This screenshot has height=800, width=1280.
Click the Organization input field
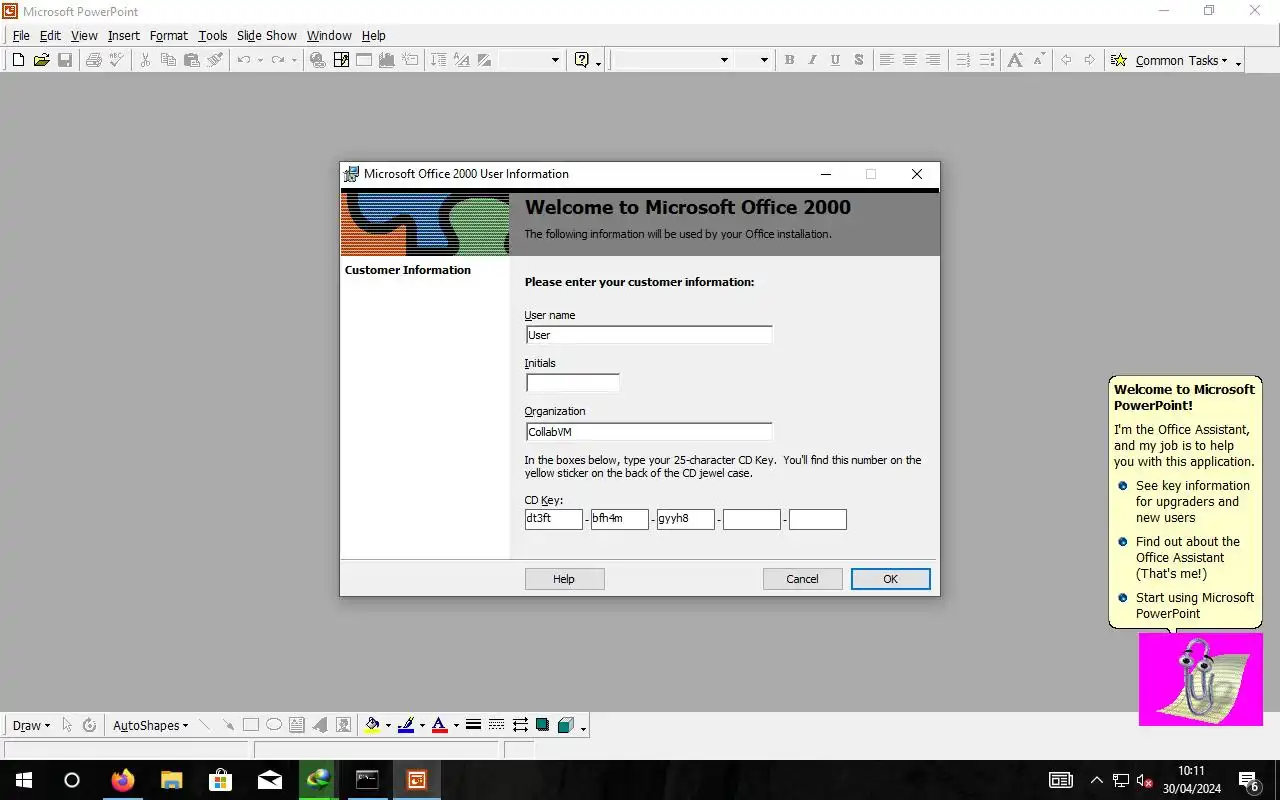point(649,432)
